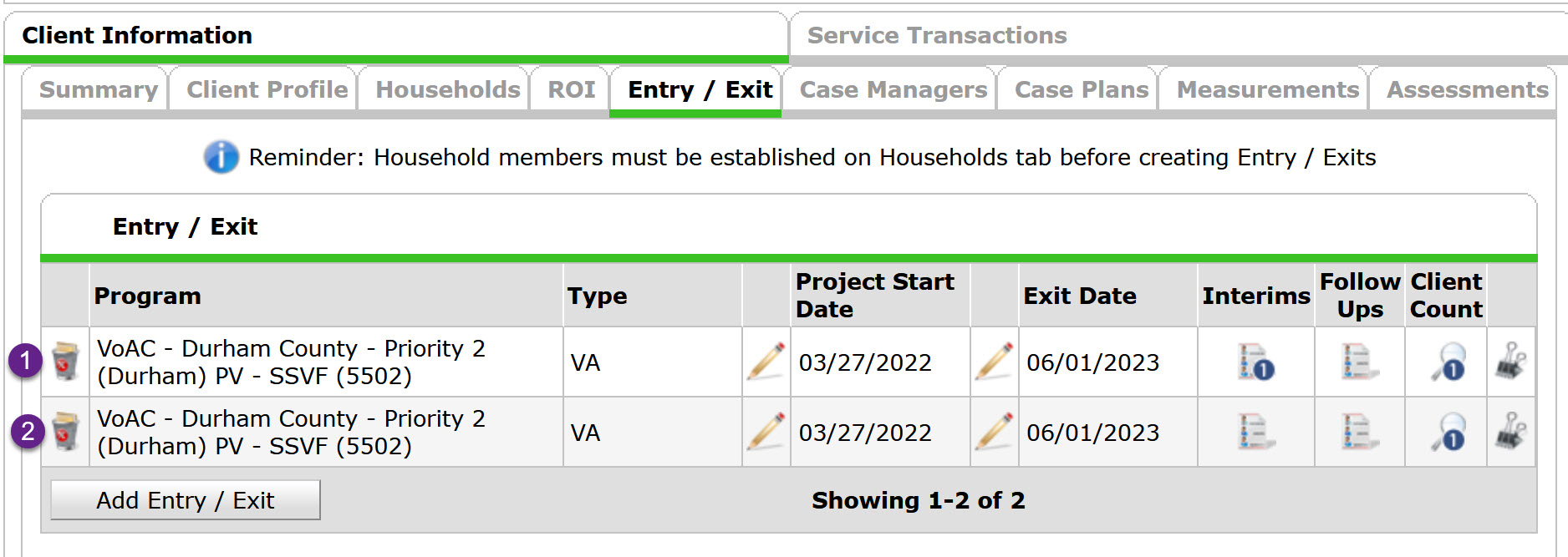Edit the Exit Date of the second row
The height and width of the screenshot is (557, 1568).
[x=994, y=432]
